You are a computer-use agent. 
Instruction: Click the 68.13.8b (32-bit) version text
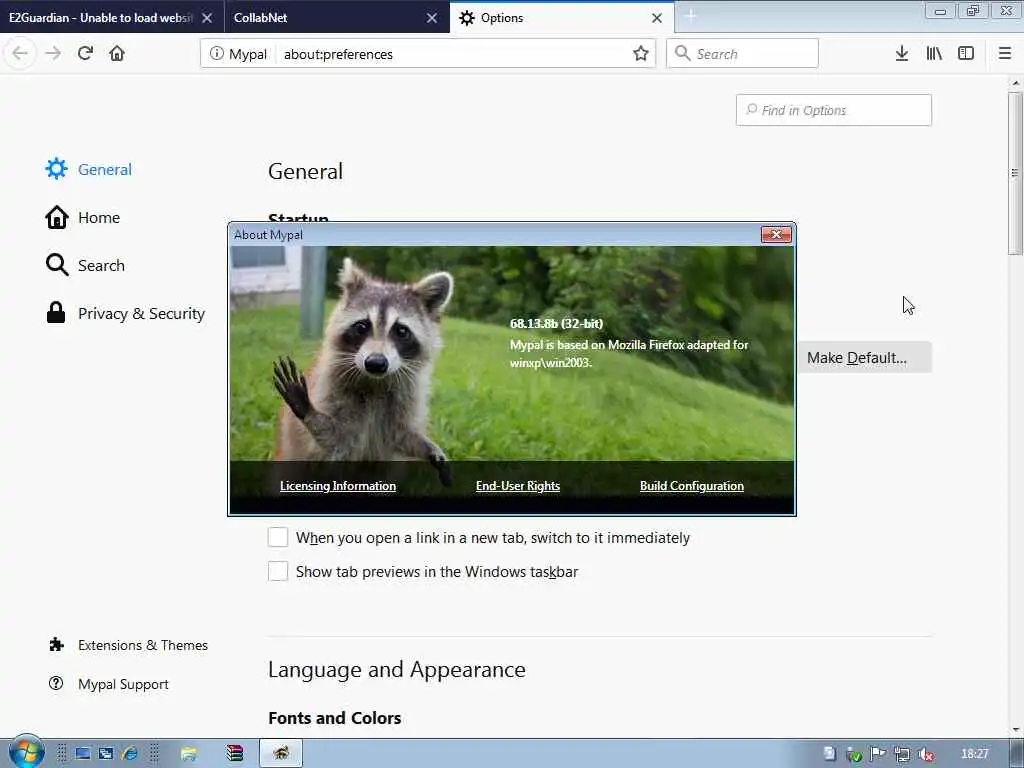pos(556,323)
